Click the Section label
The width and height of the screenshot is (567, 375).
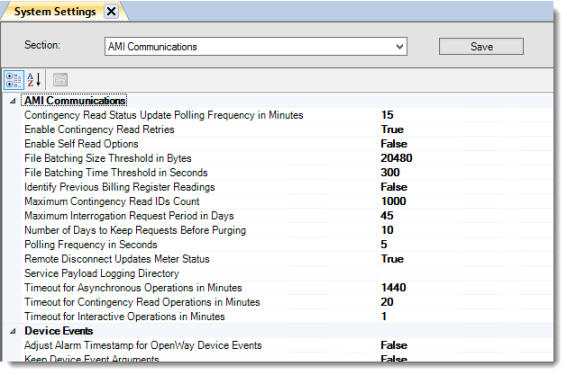[42, 45]
